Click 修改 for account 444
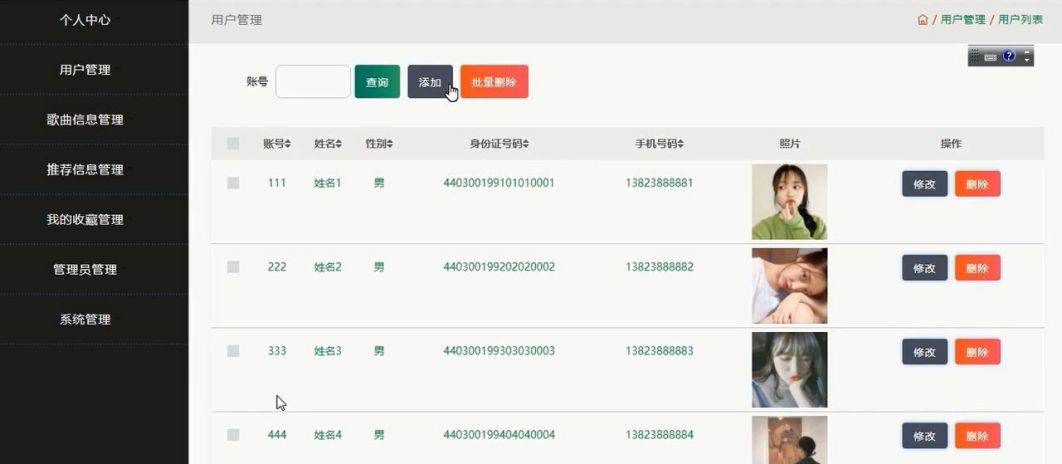 (x=925, y=436)
